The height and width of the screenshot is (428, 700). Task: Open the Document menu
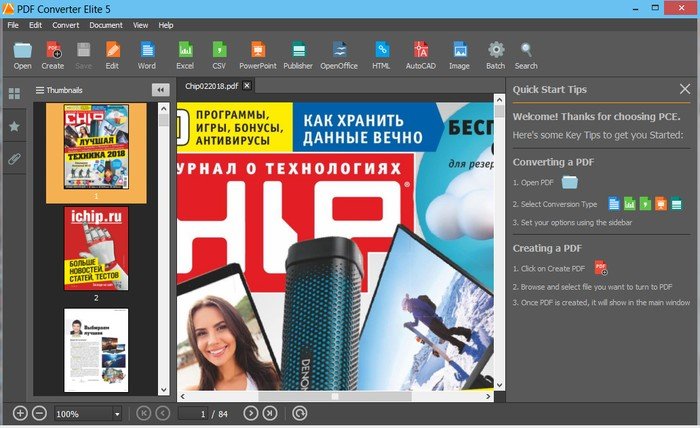click(106, 24)
